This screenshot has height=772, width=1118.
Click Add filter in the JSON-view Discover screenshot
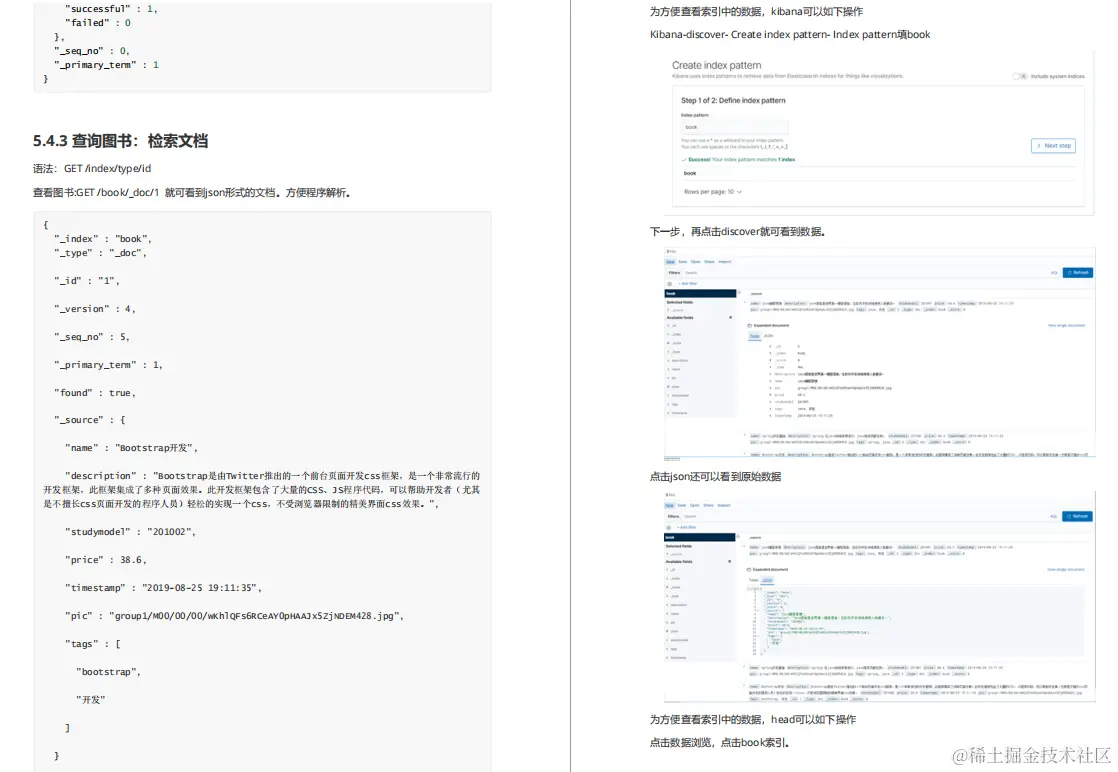[x=687, y=527]
